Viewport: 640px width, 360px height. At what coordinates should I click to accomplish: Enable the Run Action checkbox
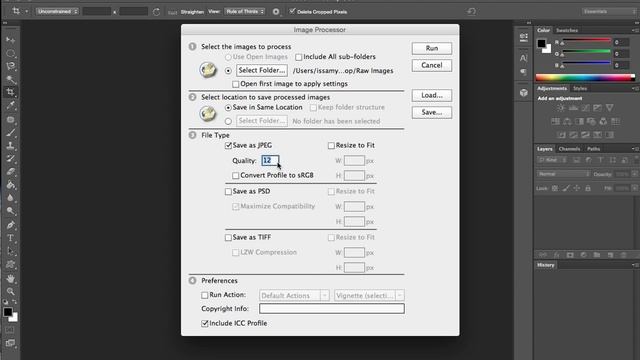pyautogui.click(x=204, y=295)
